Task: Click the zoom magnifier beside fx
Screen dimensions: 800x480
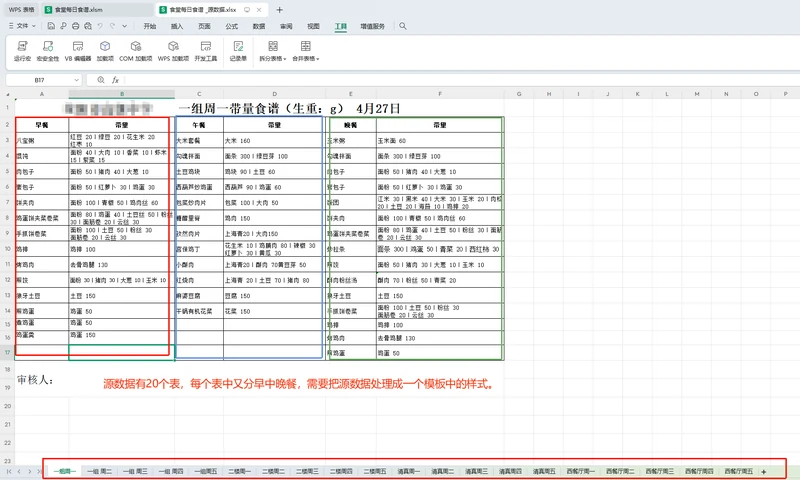Action: 101,80
